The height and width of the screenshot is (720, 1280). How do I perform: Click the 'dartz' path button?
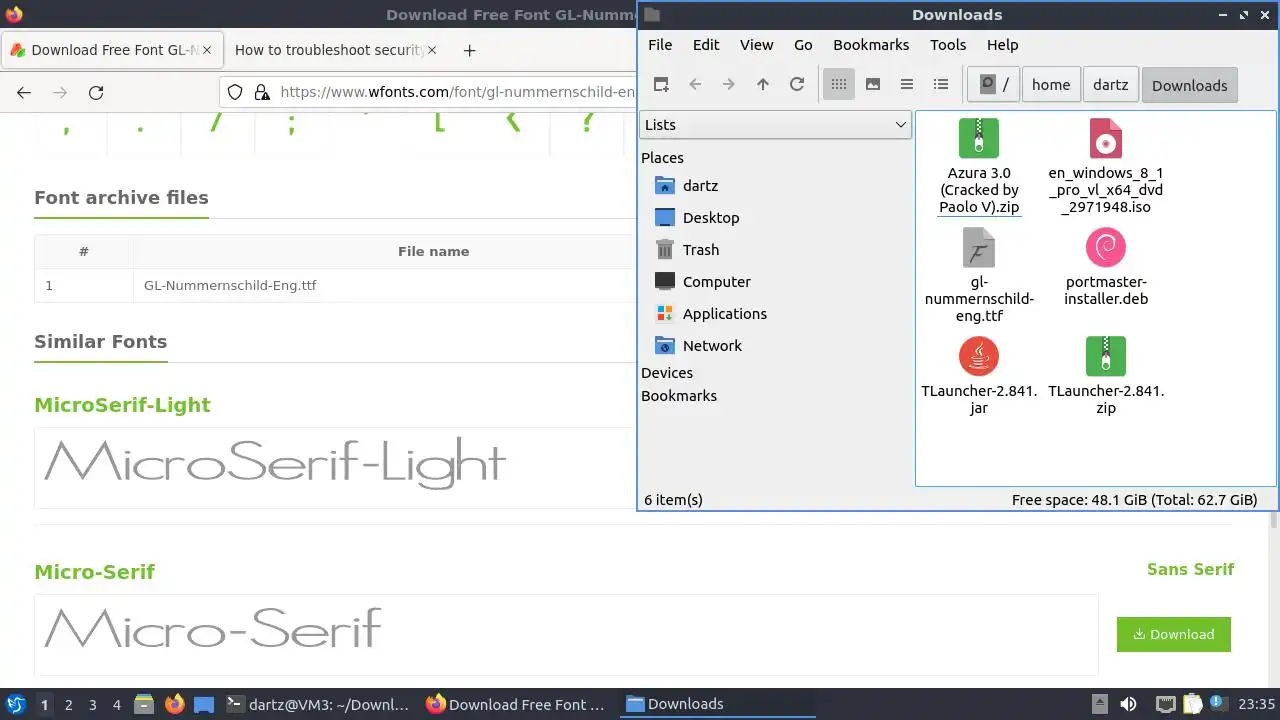(1110, 85)
